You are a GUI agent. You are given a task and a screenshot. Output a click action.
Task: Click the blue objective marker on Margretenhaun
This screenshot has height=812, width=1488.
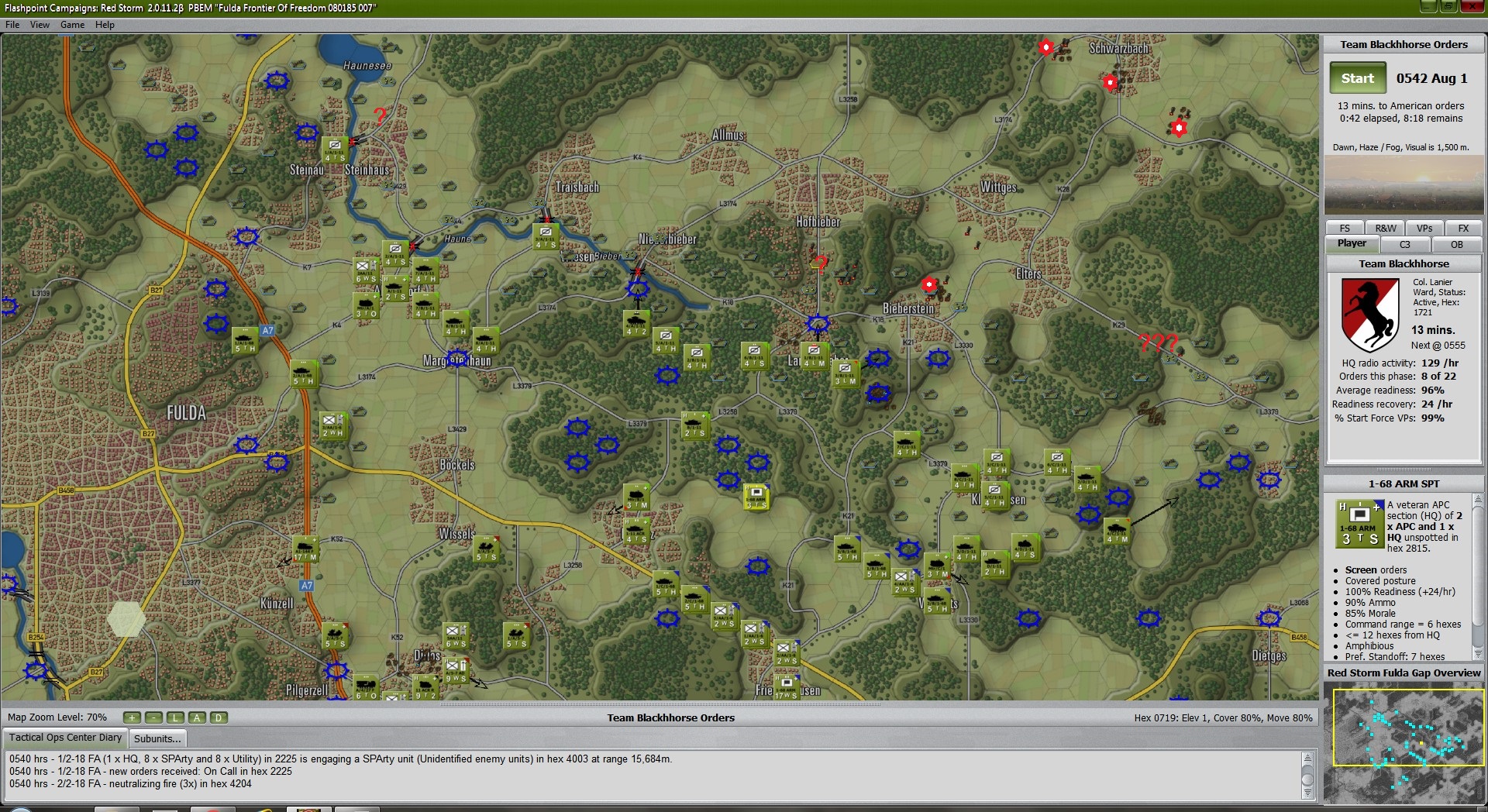[458, 359]
